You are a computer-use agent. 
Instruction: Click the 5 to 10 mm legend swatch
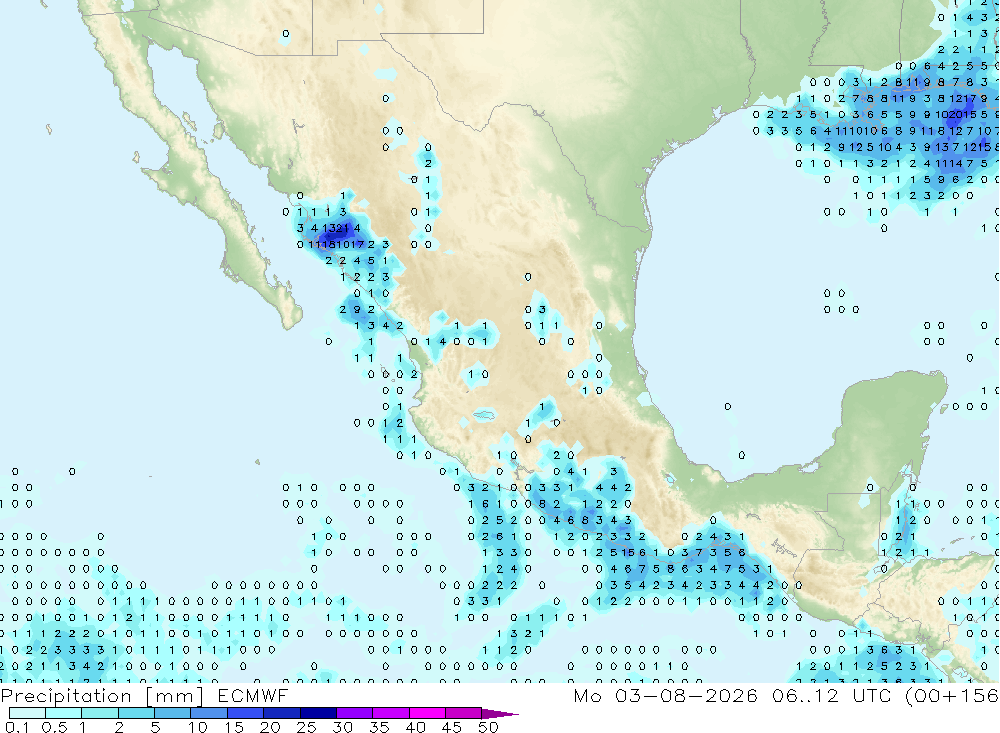(172, 713)
